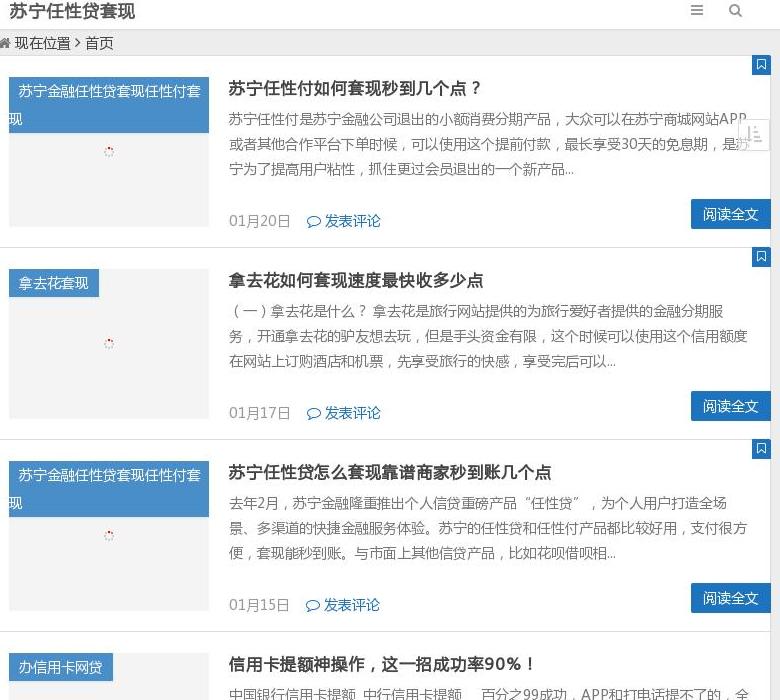Click category tag 办信用卡网贷
This screenshot has width=780, height=700.
[x=61, y=667]
